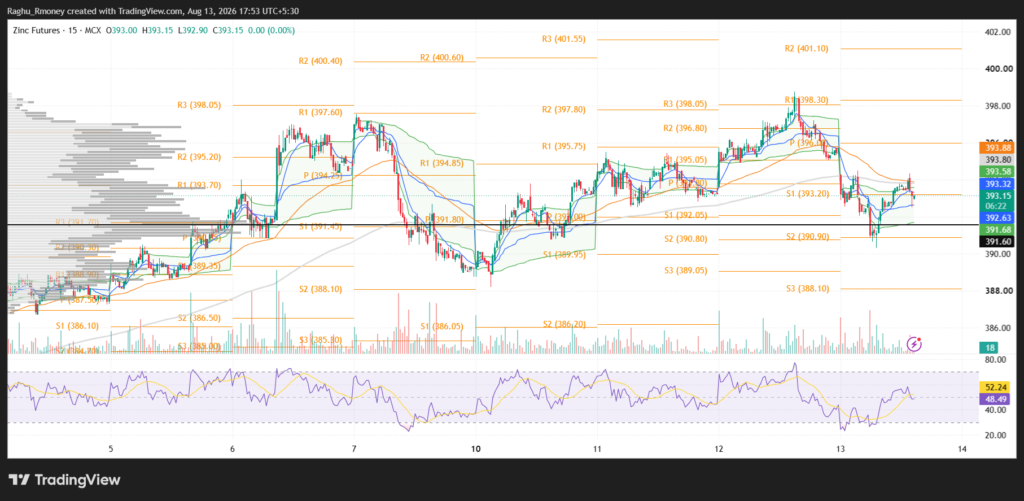Viewport: 1024px width, 501px height.
Task: Click the green volume tag 18
Action: [991, 347]
